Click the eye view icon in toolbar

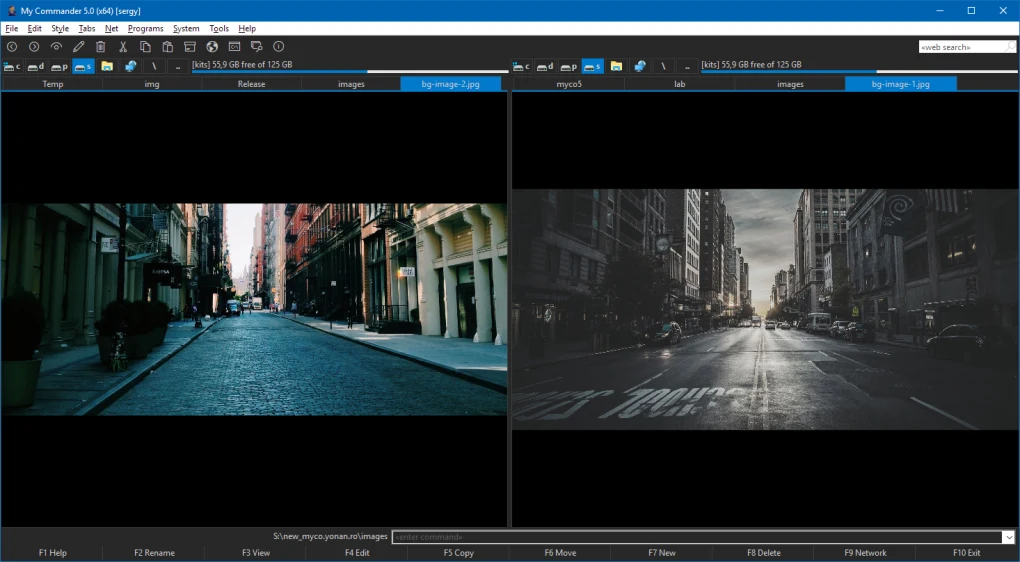coord(56,47)
